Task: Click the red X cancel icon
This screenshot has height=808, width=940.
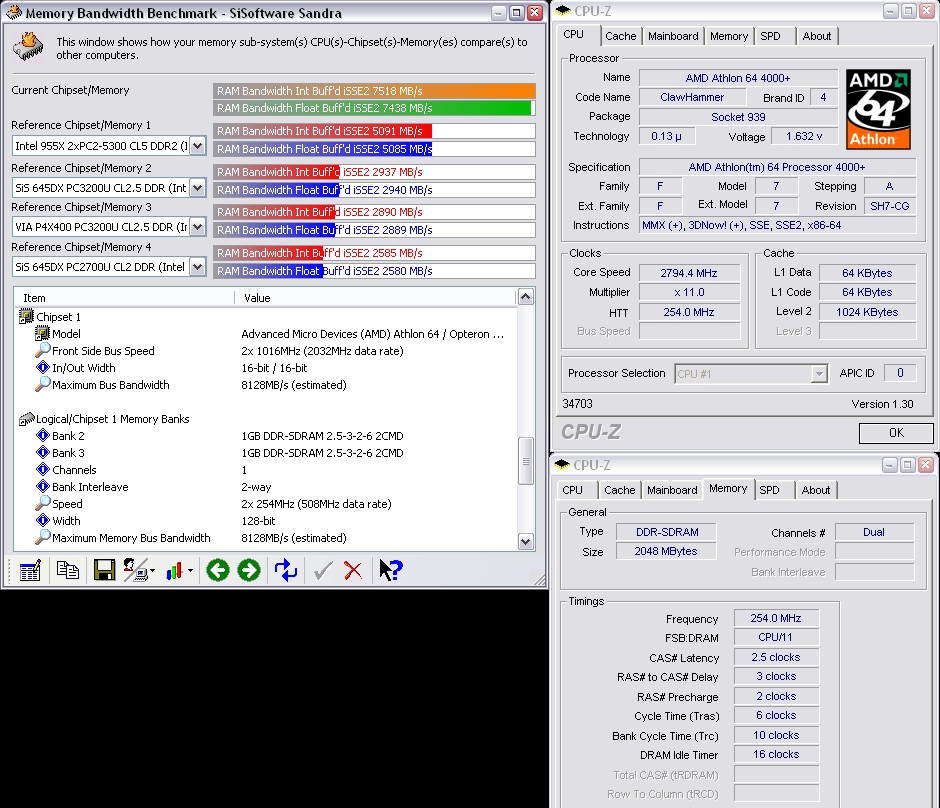Action: coord(353,571)
